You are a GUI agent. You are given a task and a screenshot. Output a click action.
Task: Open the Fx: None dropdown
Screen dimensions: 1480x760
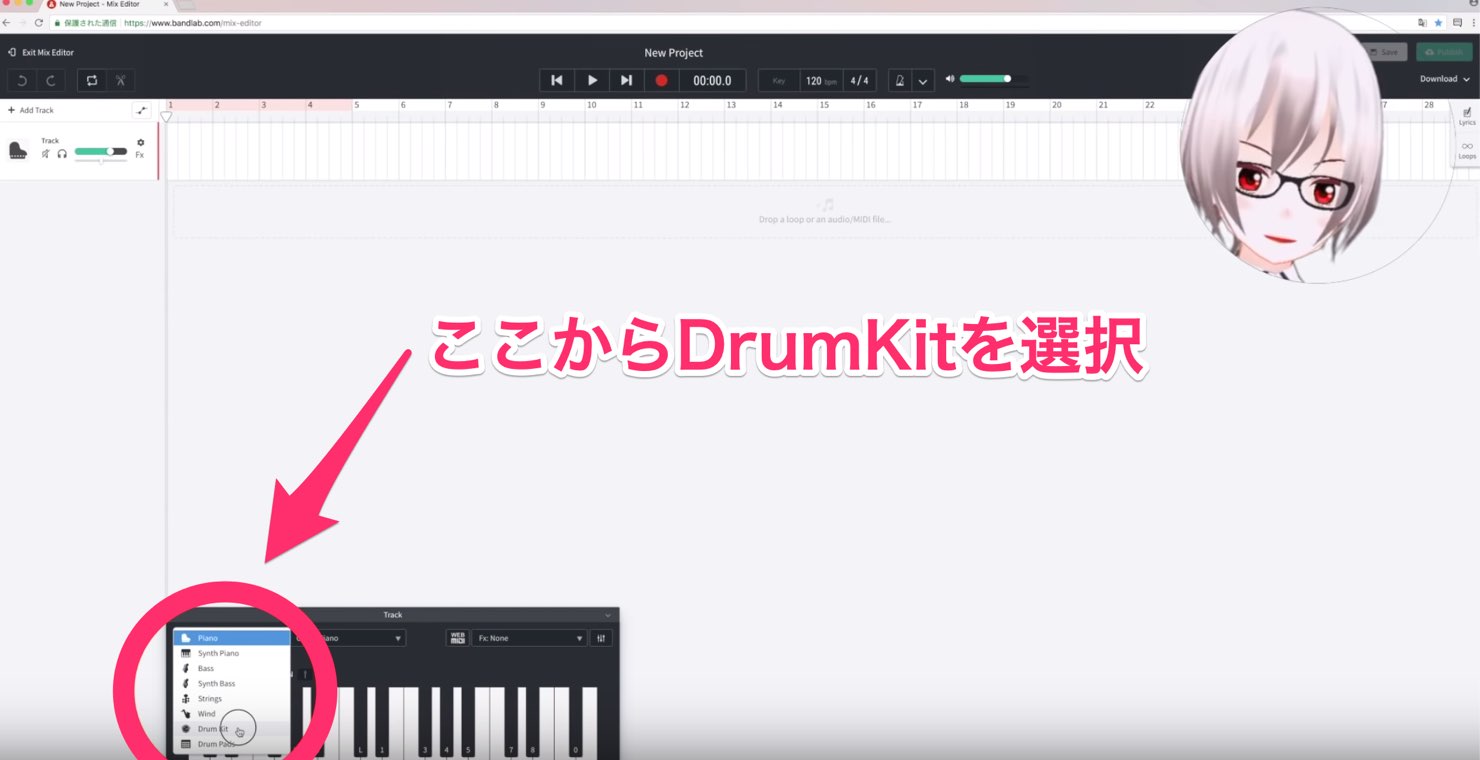(529, 638)
